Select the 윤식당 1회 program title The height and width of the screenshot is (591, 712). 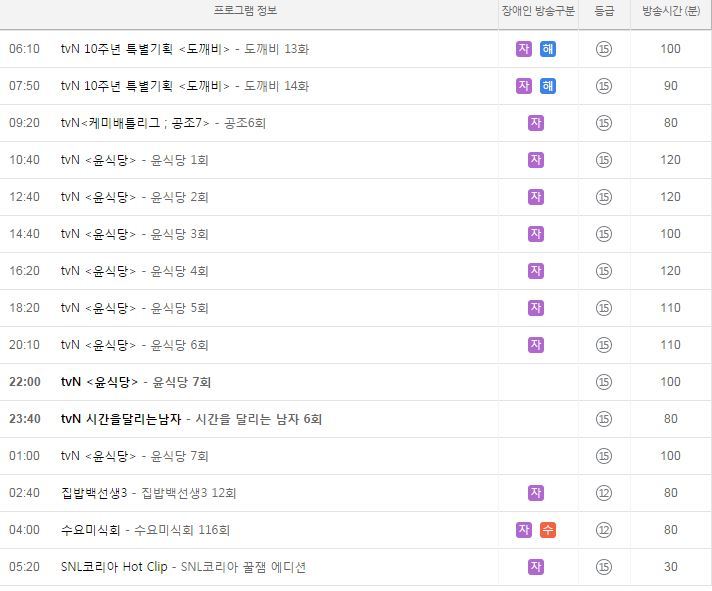[x=134, y=160]
